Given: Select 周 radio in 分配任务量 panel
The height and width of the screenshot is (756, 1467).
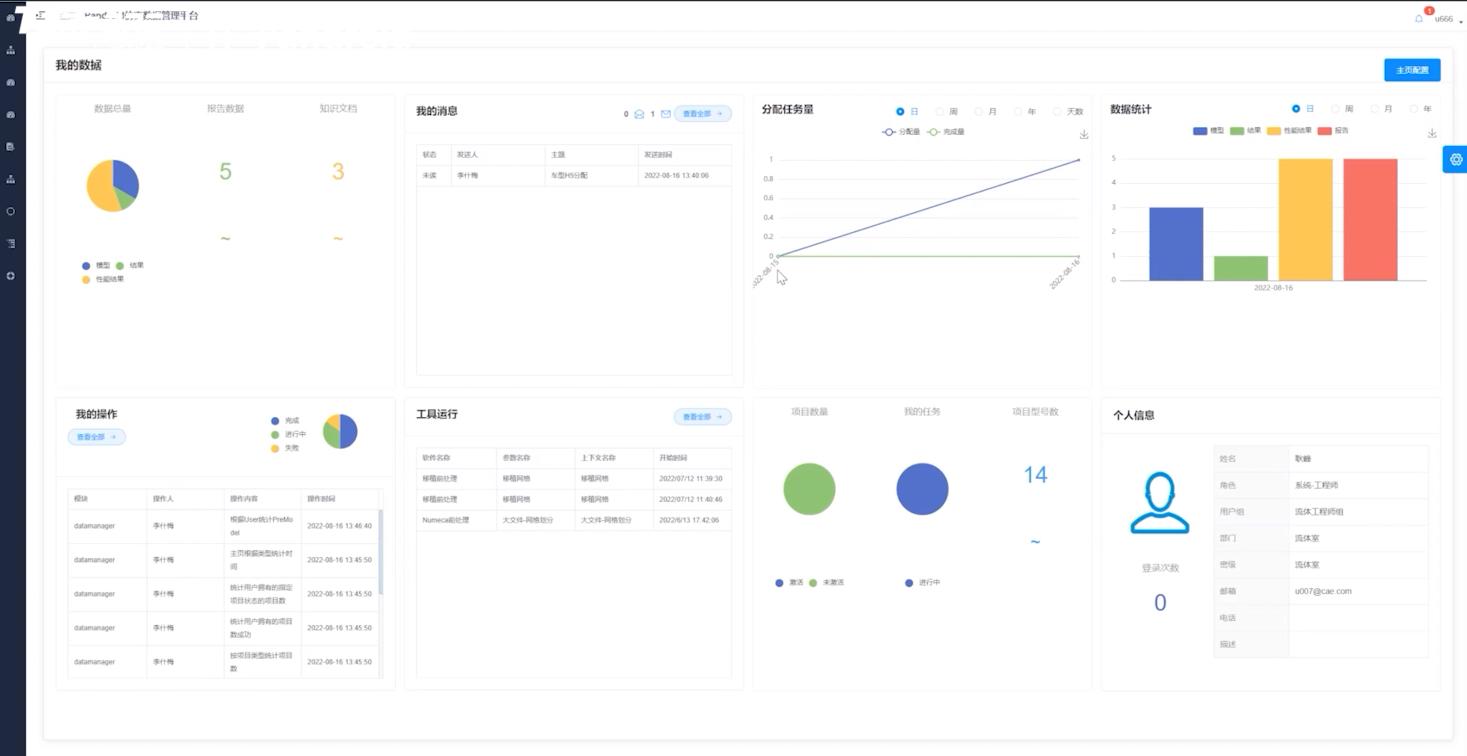Looking at the screenshot, I should pyautogui.click(x=940, y=112).
